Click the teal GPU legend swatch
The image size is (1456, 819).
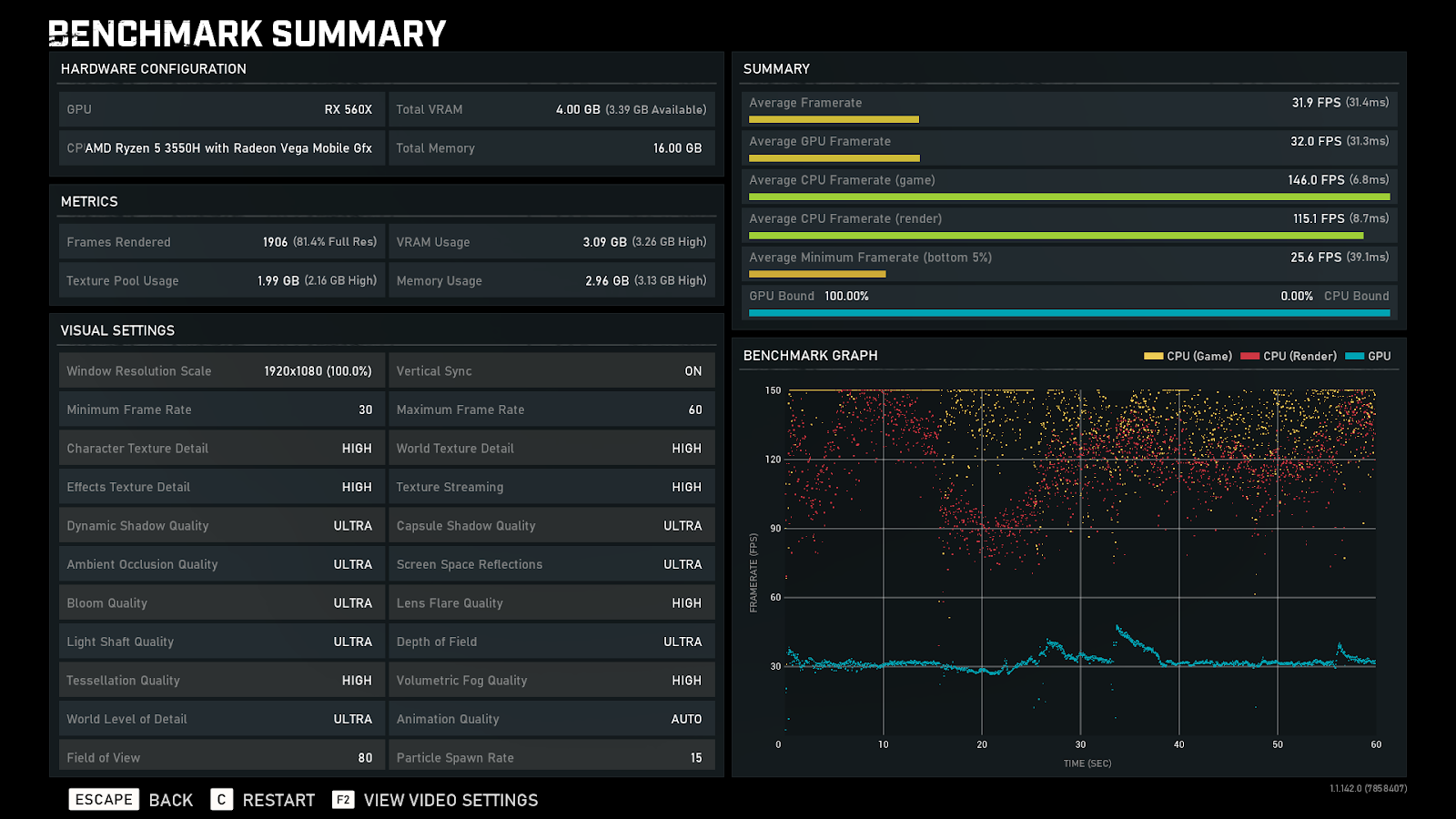[x=1355, y=356]
